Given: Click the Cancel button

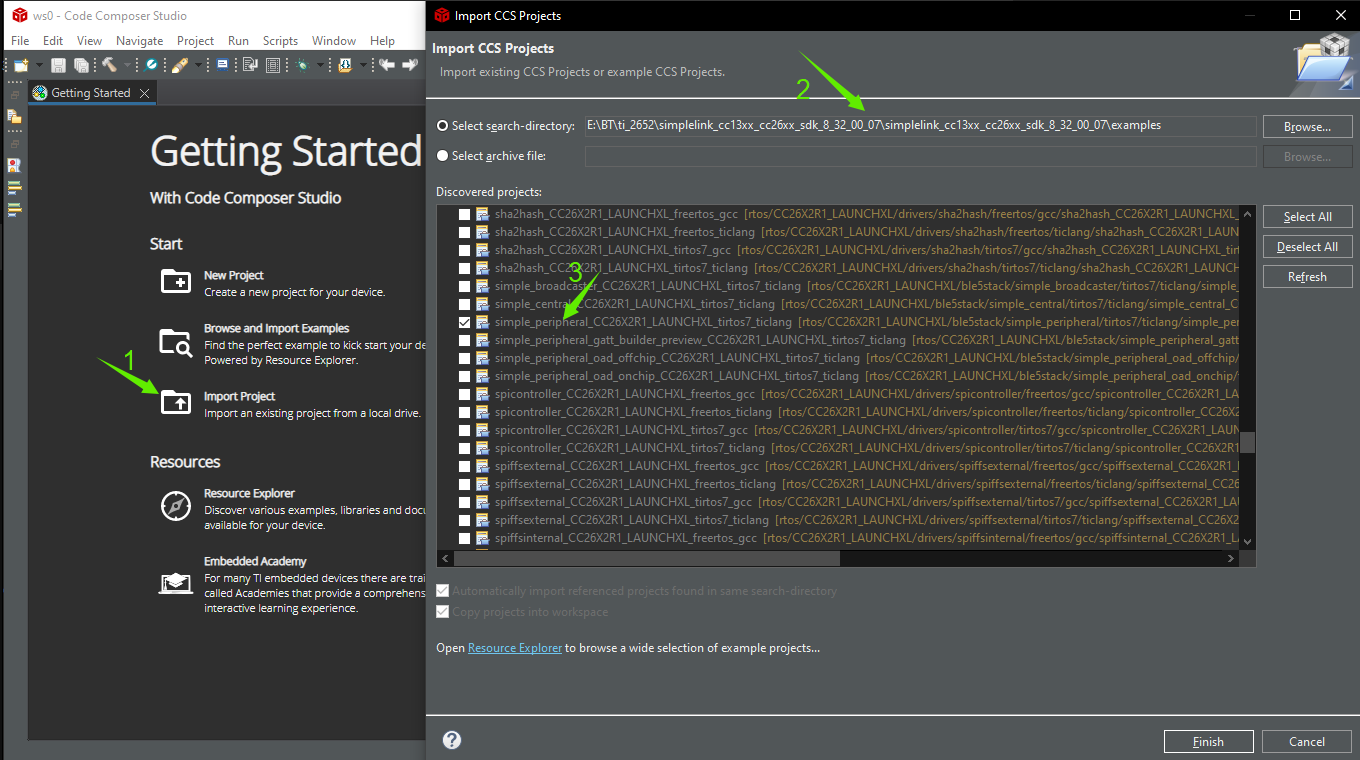Looking at the screenshot, I should (1306, 741).
